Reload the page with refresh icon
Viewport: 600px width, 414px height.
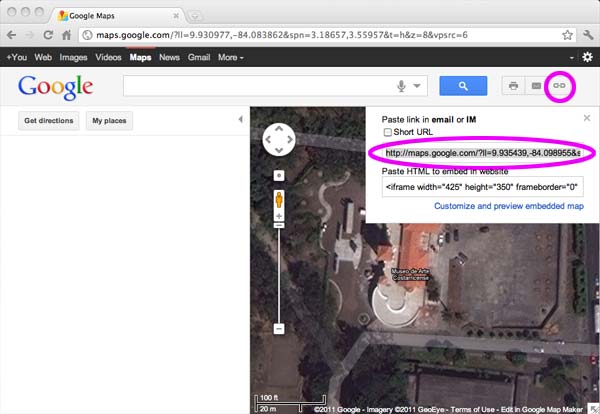(x=48, y=35)
